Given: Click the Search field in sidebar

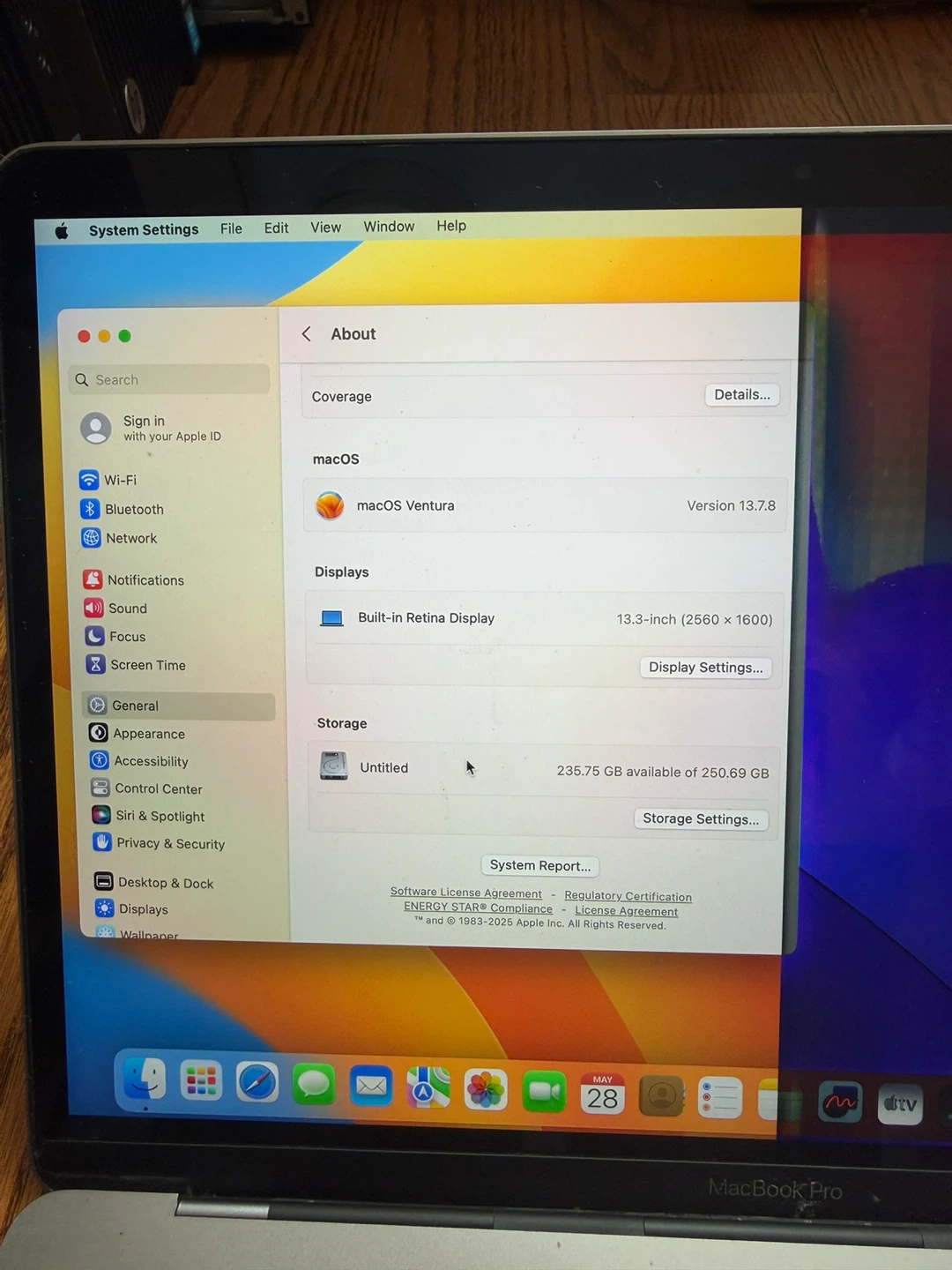Looking at the screenshot, I should [x=169, y=379].
